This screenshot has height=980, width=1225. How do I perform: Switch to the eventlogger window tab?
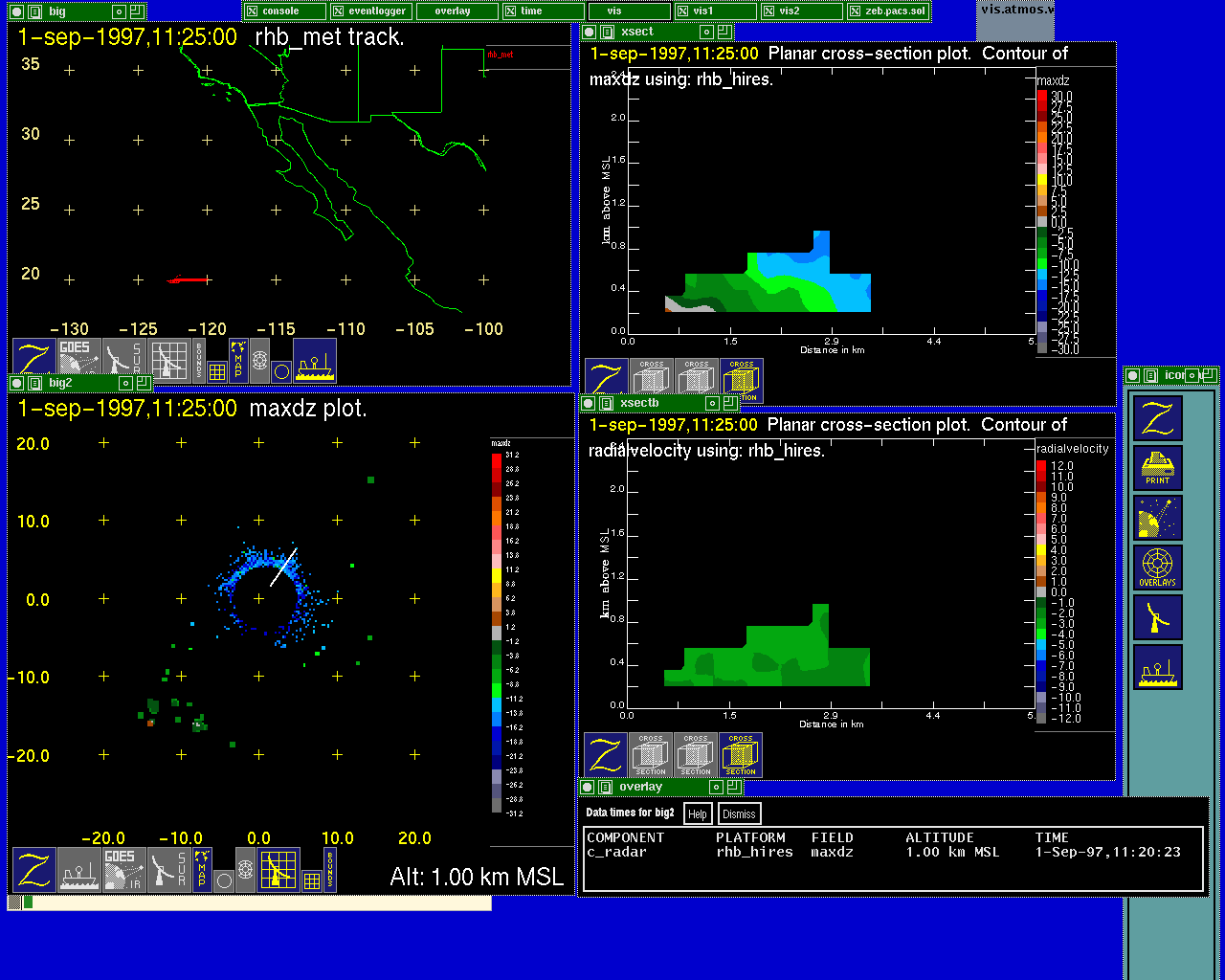click(x=371, y=11)
